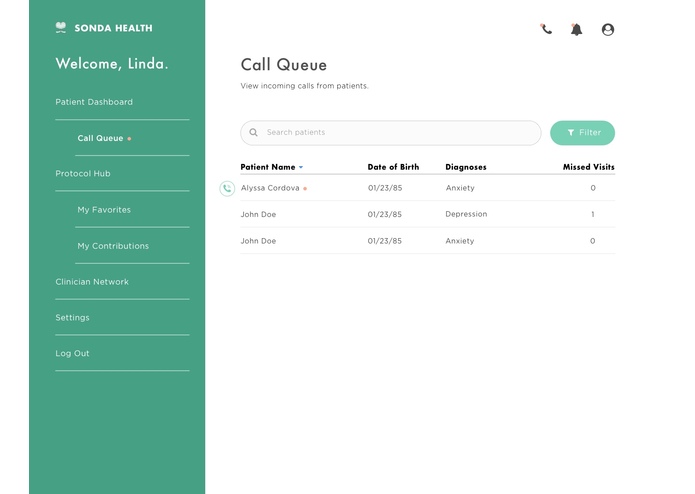
Task: Click the Date of Birth column header
Action: point(393,167)
